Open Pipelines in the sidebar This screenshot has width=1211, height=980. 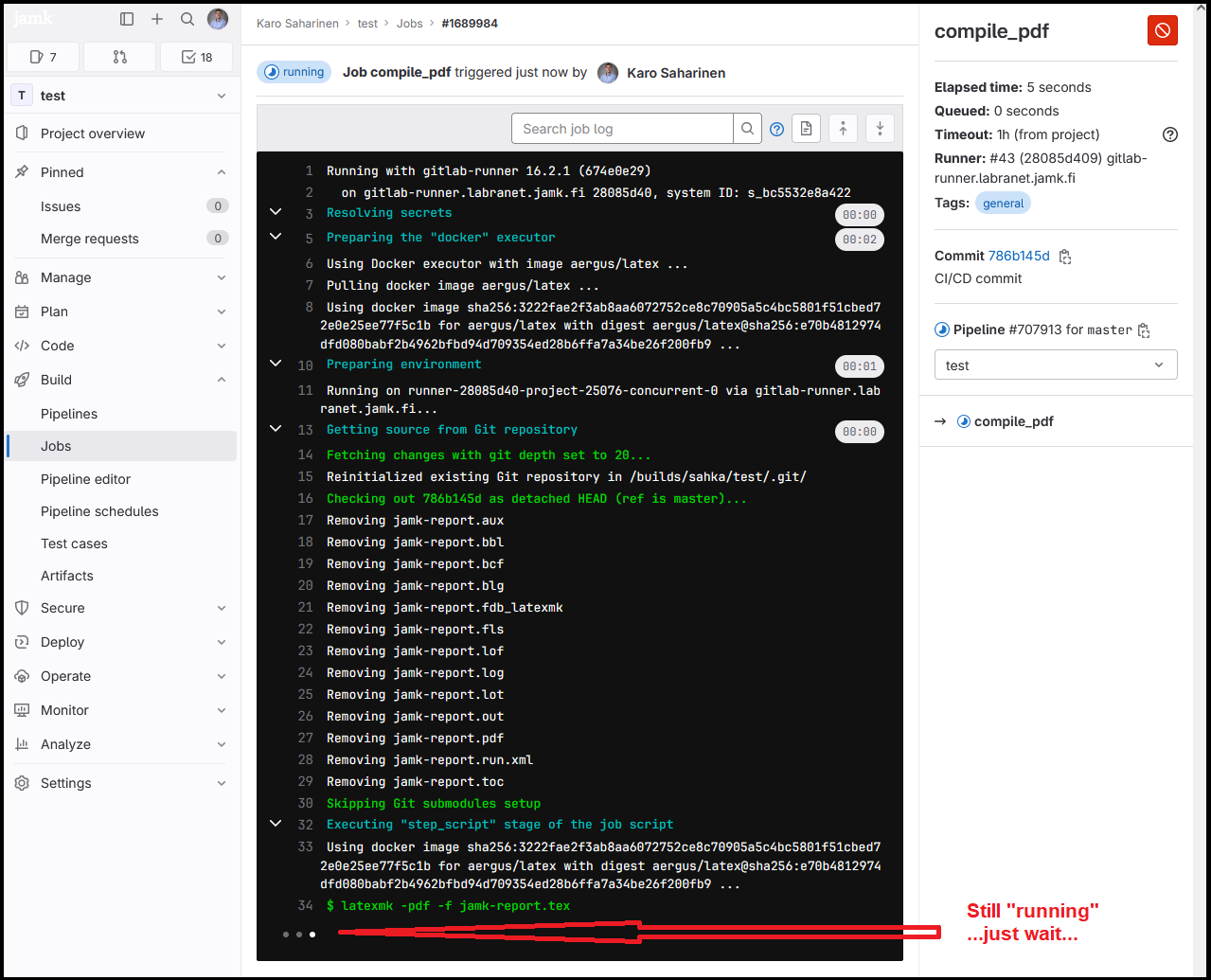(69, 414)
